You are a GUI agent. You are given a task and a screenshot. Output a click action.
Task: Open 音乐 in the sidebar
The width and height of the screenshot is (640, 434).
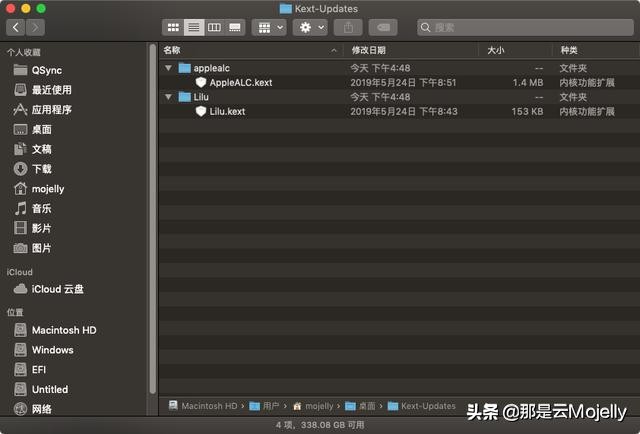[33, 208]
